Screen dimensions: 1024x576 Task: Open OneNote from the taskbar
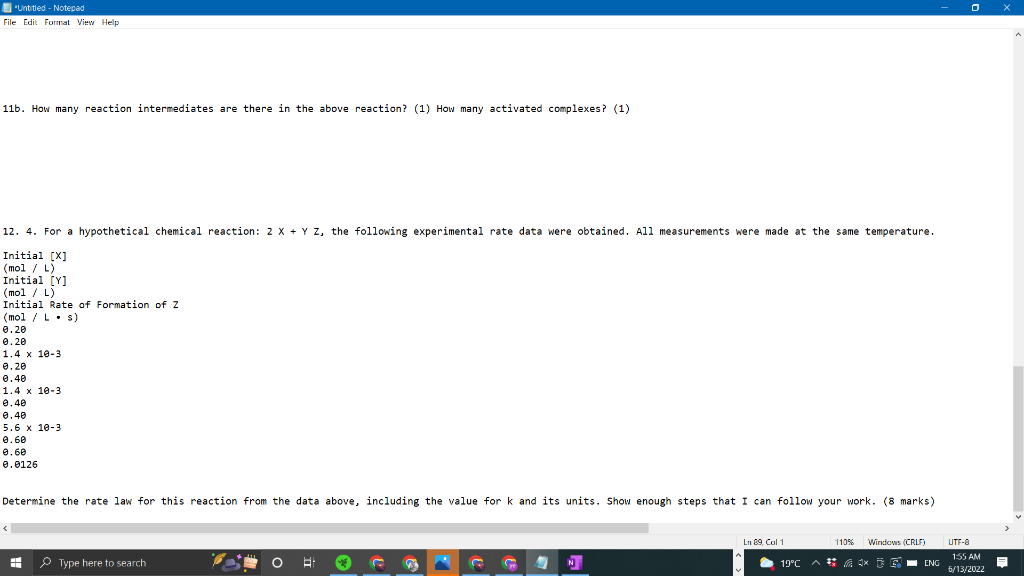click(x=573, y=562)
